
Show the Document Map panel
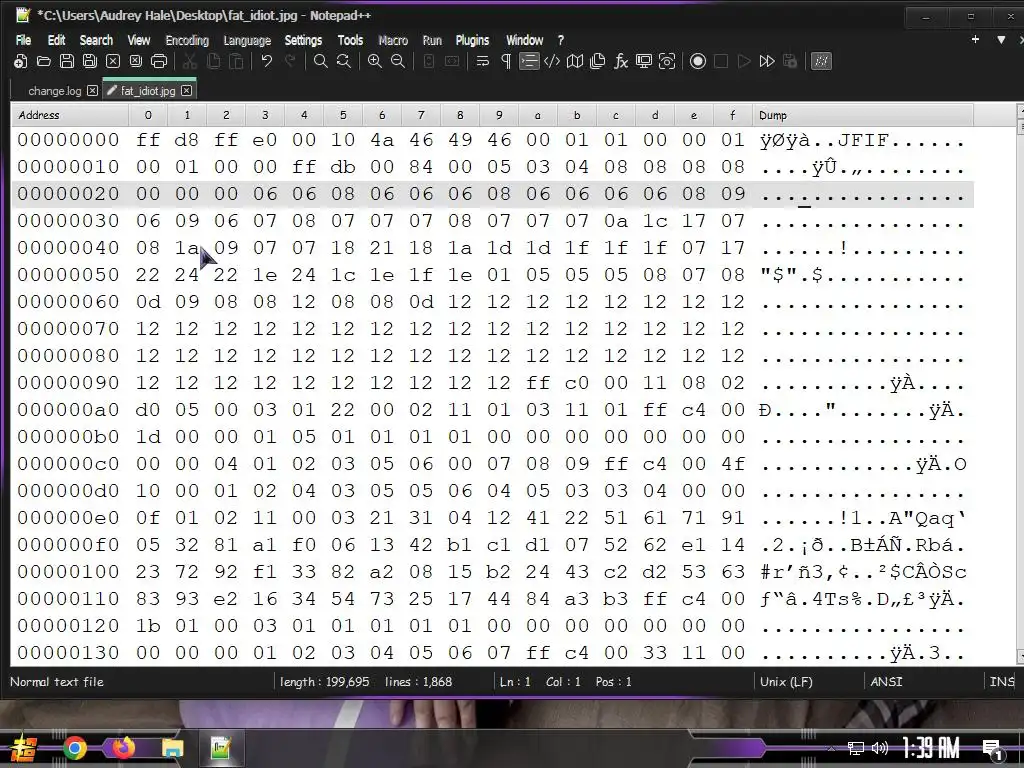point(575,61)
